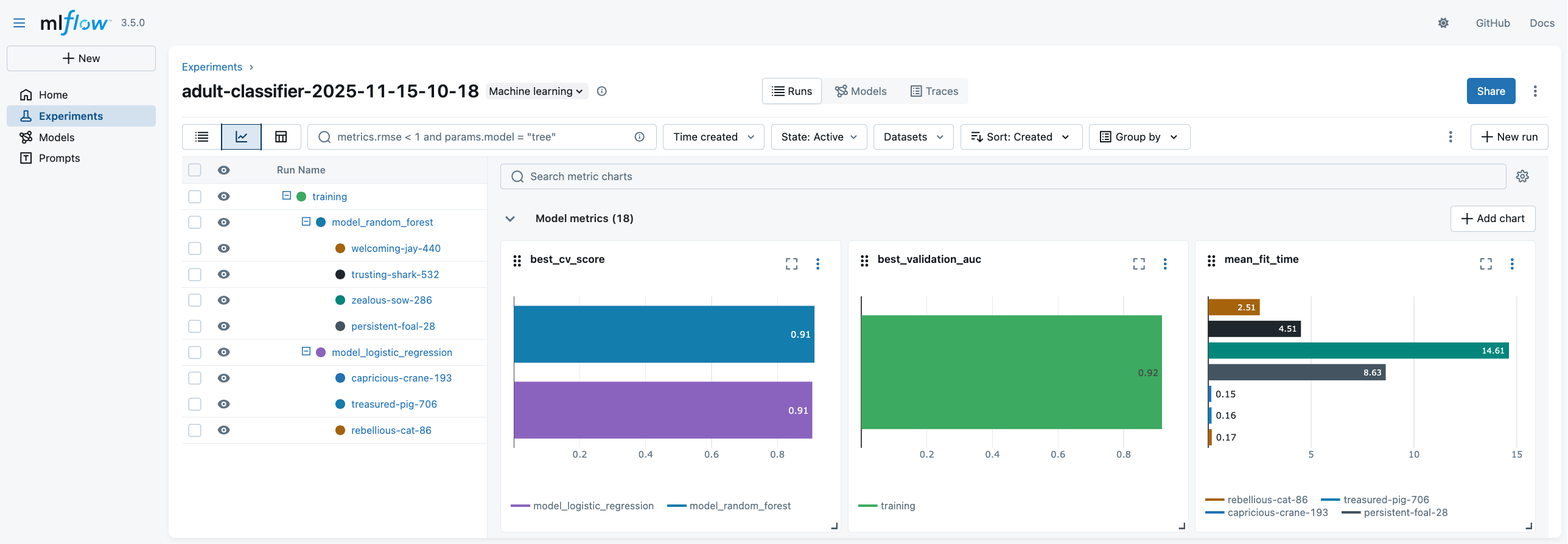
Task: Click the persistent-foal-28 color dot
Action: click(x=340, y=326)
